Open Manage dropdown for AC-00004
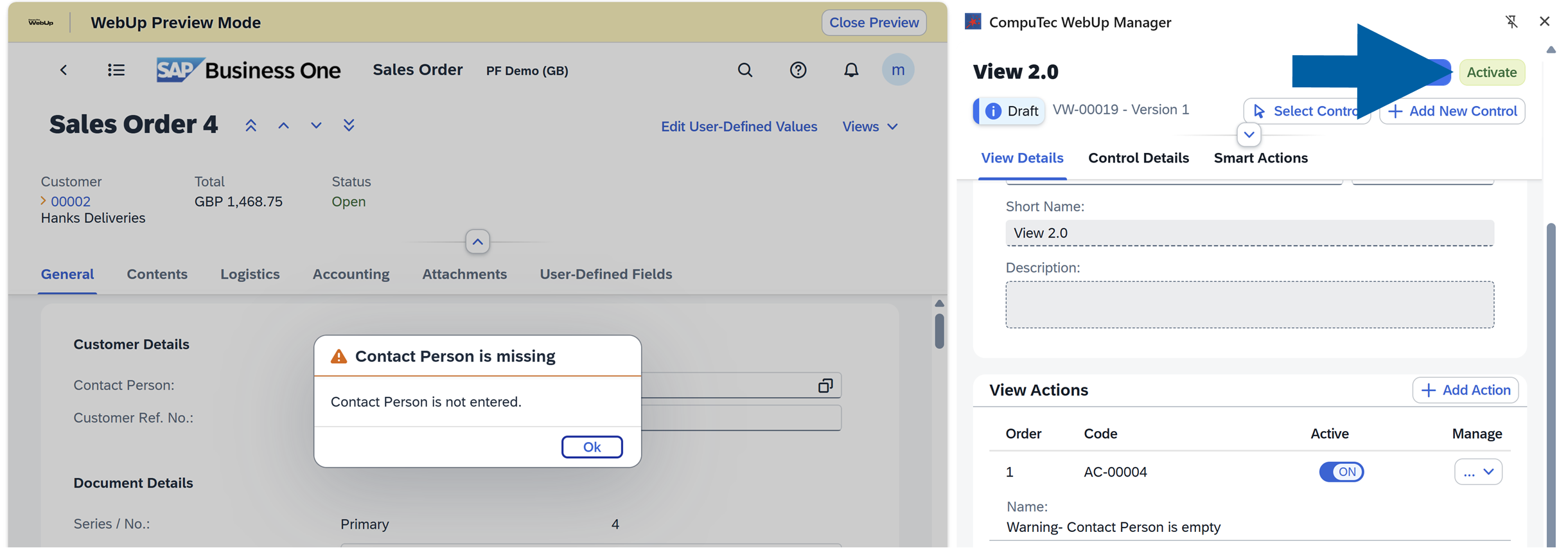Image resolution: width=1568 pixels, height=548 pixels. [x=1478, y=472]
